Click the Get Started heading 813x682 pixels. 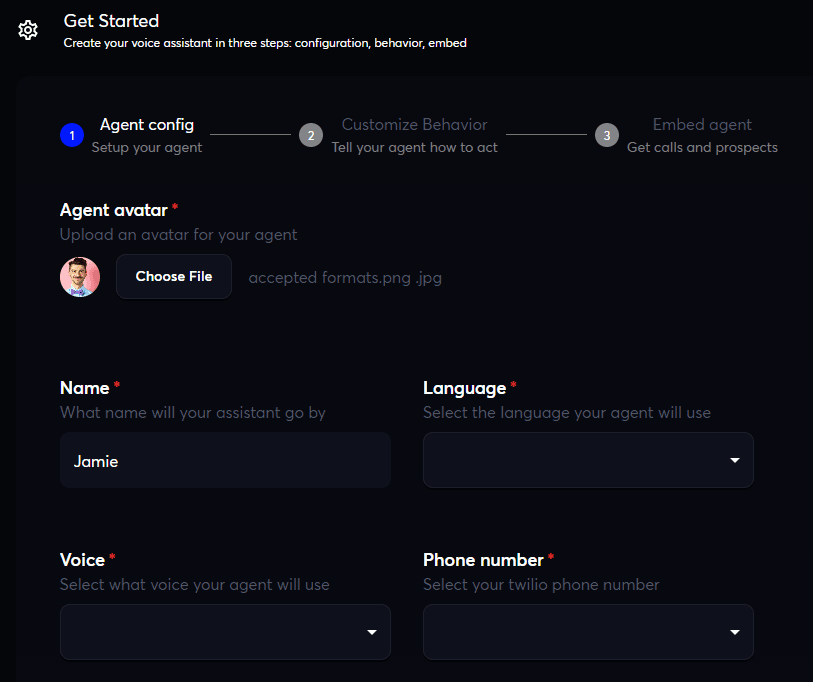point(111,21)
